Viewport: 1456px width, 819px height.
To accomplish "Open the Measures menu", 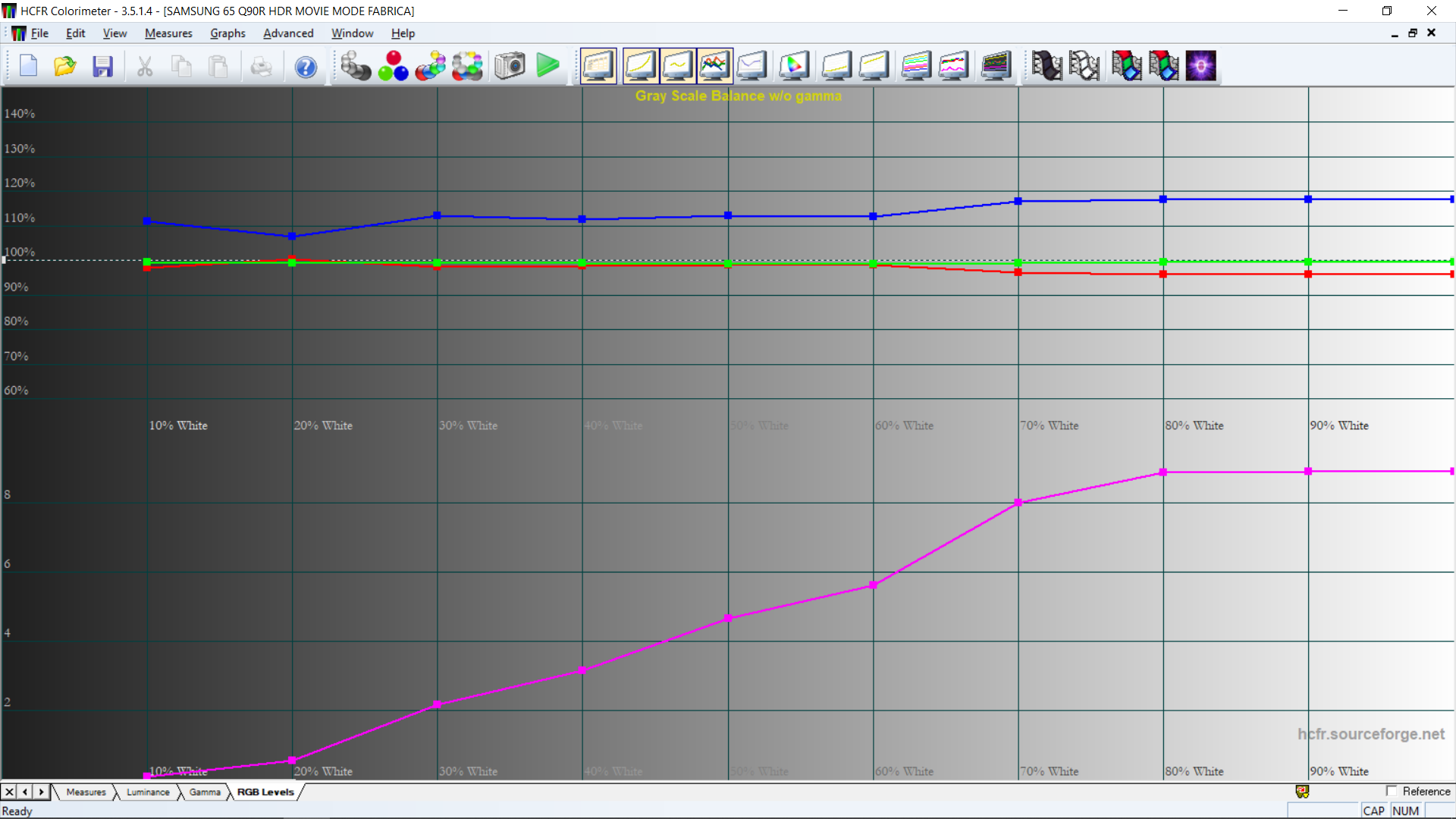I will [168, 33].
